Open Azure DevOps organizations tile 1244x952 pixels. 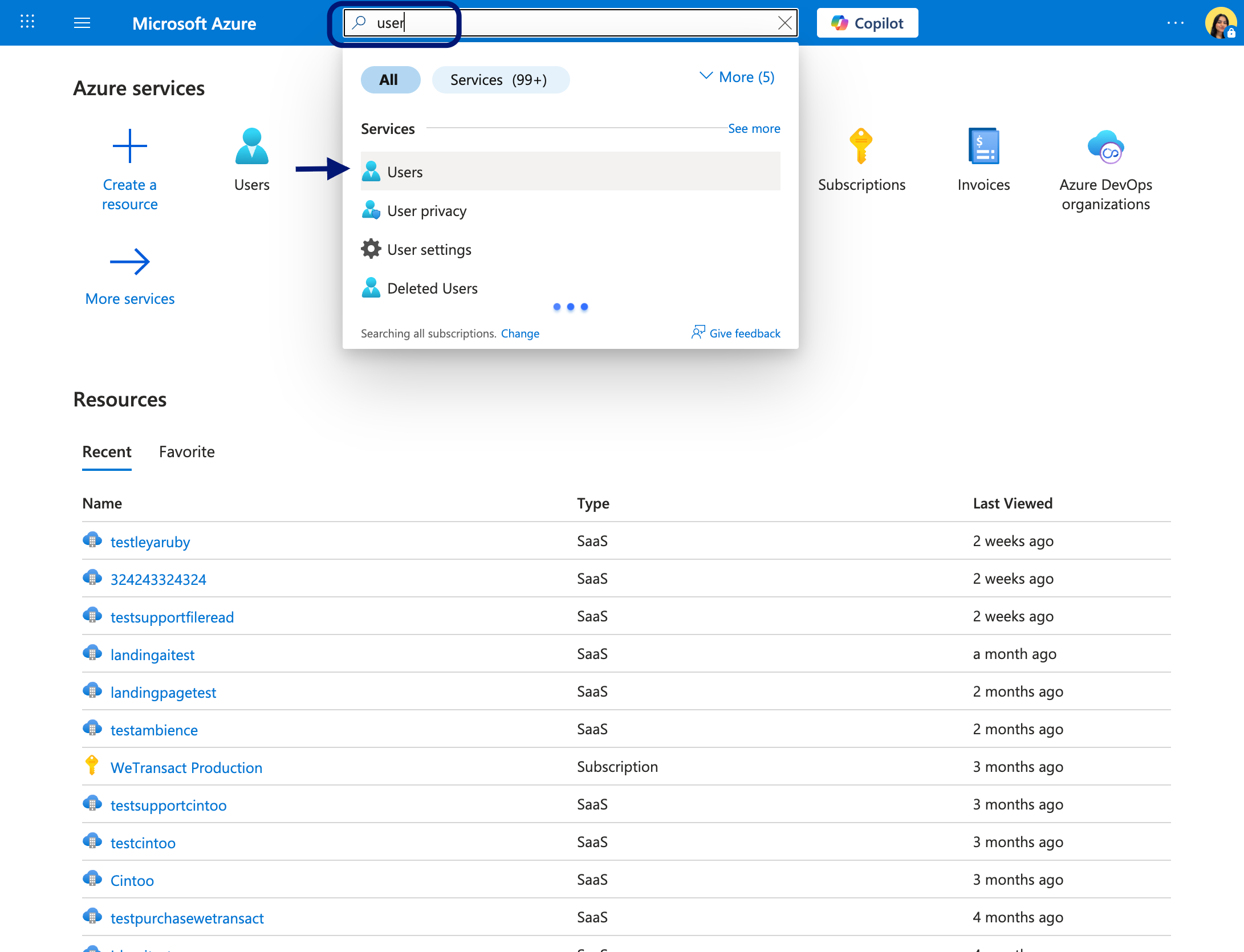1105,170
